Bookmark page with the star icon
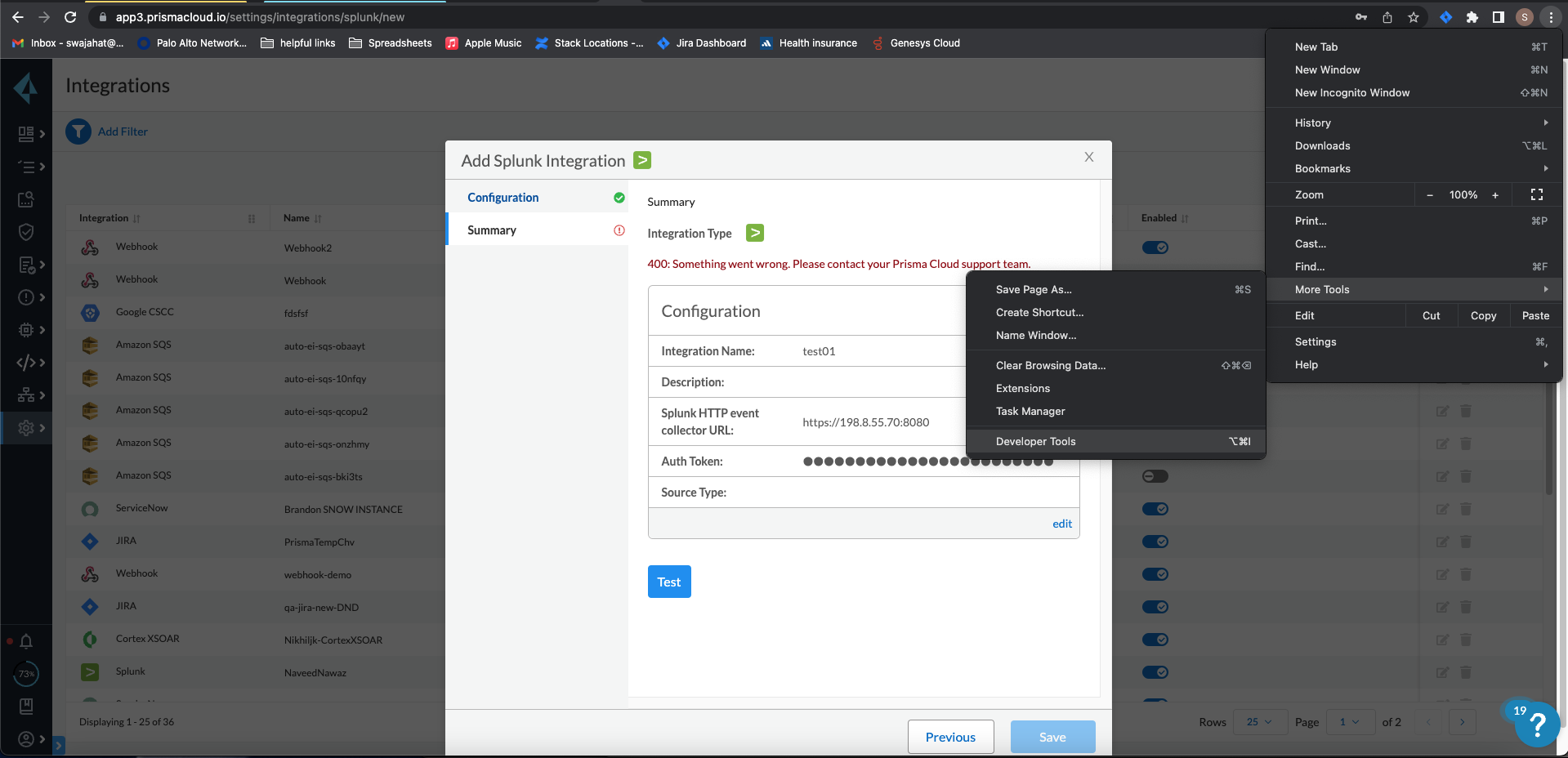The height and width of the screenshot is (758, 1568). coord(1414,17)
